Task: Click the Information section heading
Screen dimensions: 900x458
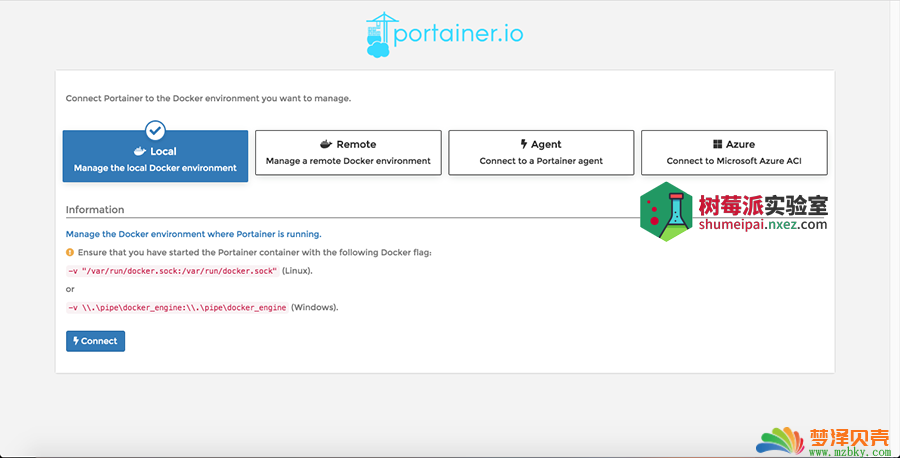Action: pyautogui.click(x=95, y=209)
